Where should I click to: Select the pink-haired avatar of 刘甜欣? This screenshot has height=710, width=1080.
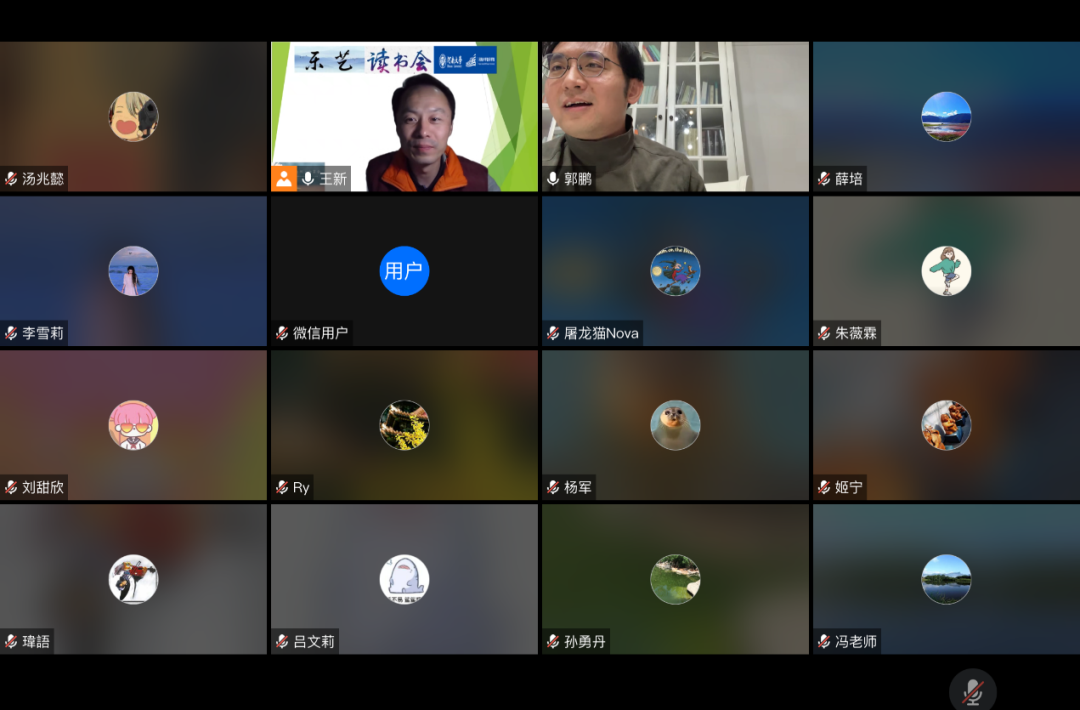[x=133, y=425]
